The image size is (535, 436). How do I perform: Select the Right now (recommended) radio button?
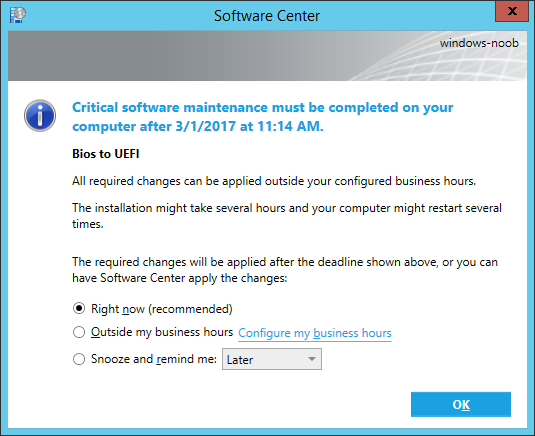point(79,308)
